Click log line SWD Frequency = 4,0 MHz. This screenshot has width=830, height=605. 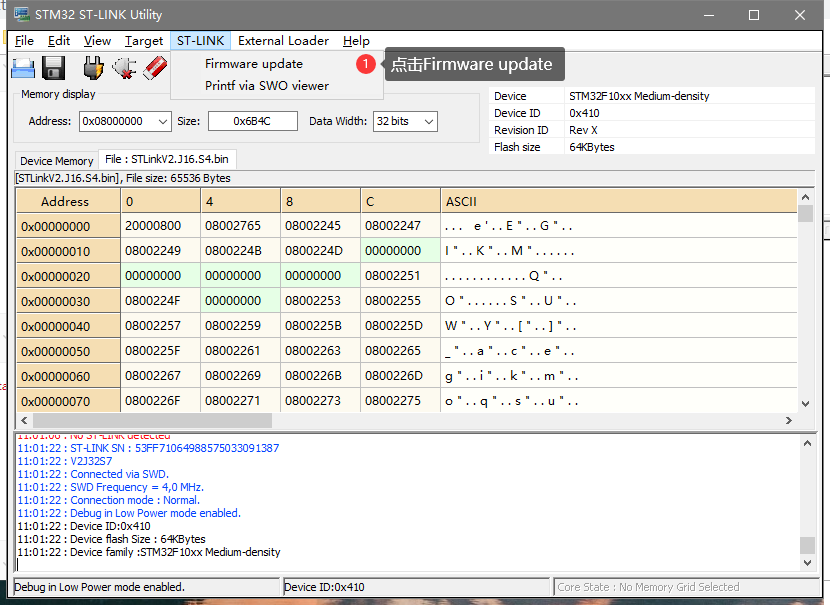111,487
